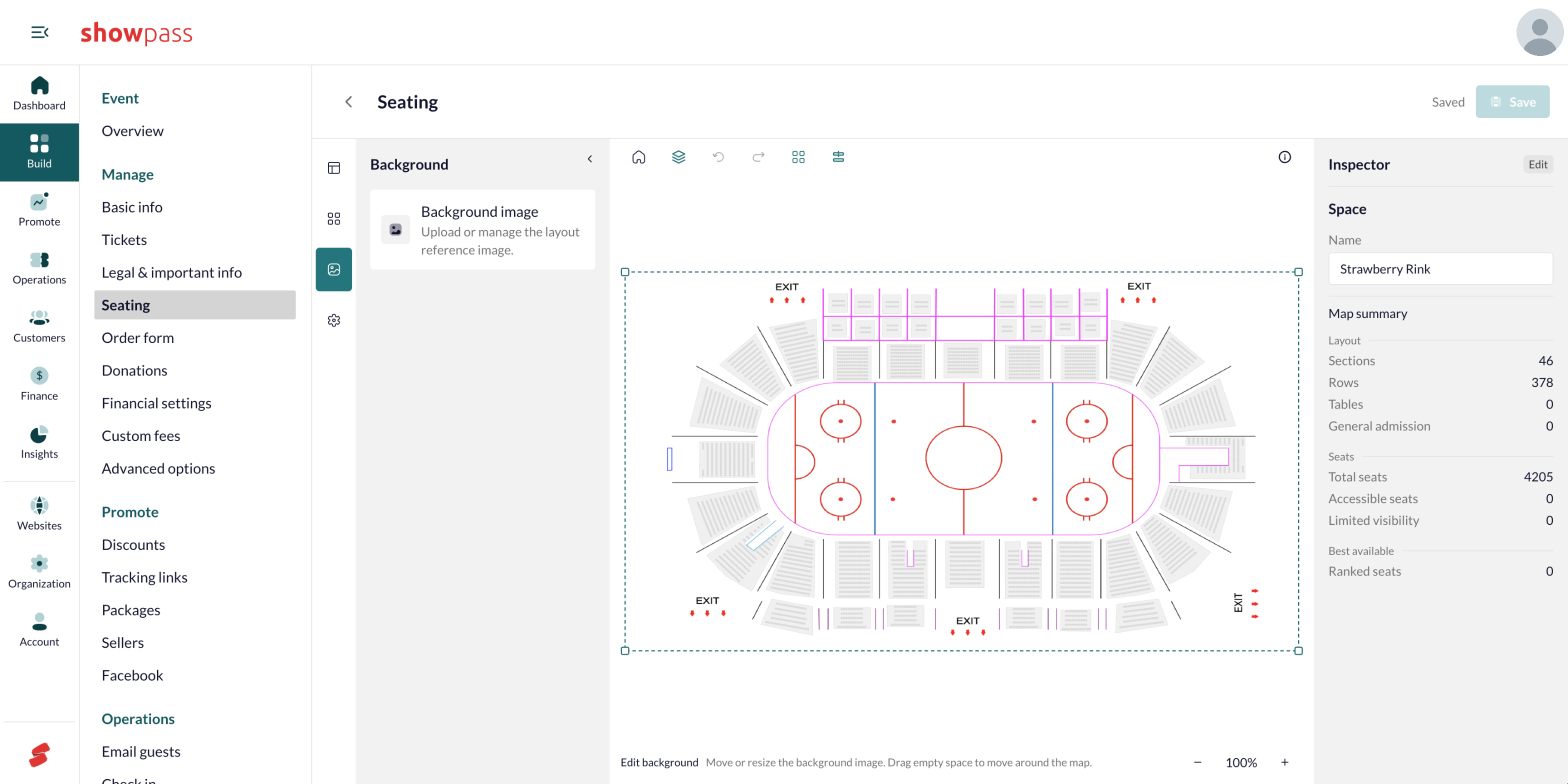1568x784 pixels.
Task: Click the align rows toolbar icon
Action: click(x=838, y=157)
